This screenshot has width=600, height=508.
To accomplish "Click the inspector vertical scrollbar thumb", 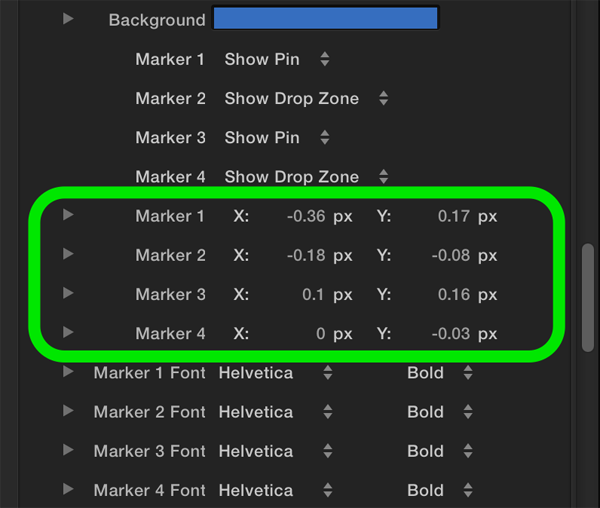I will click(x=588, y=297).
